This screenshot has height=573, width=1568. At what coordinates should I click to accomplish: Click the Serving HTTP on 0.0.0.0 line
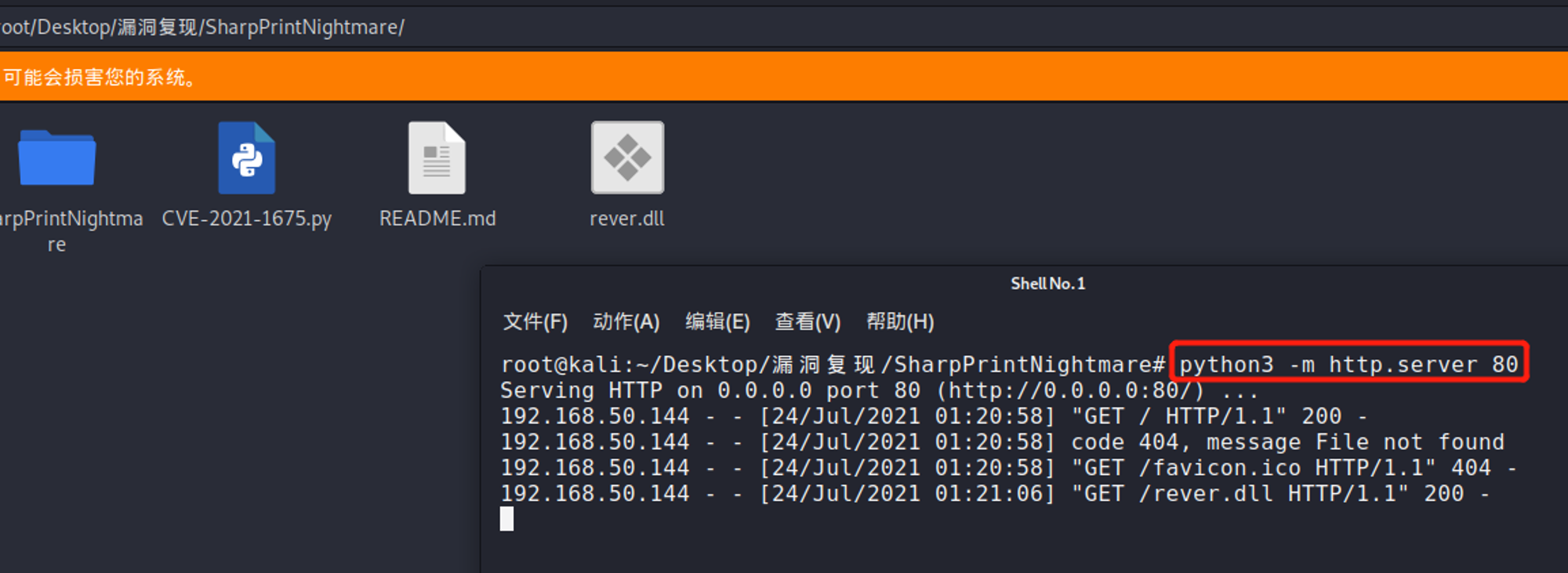pos(879,390)
